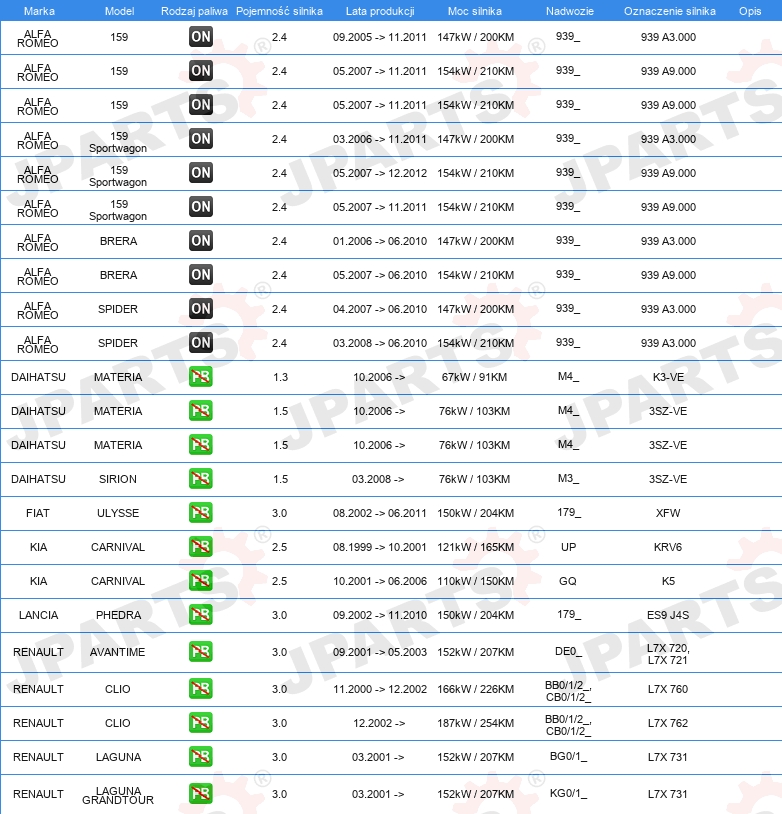Click the ULYSSE model cell
The image size is (782, 814).
pyautogui.click(x=118, y=513)
